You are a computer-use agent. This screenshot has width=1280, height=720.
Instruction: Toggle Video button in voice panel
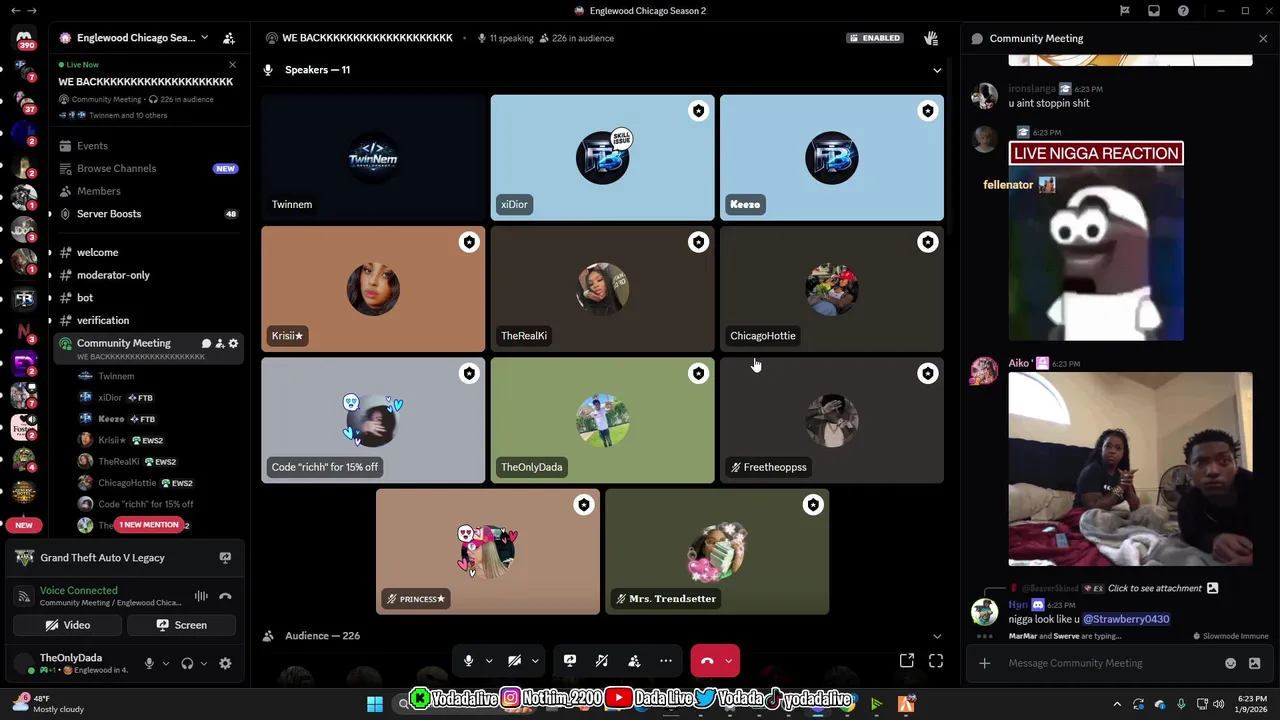click(68, 625)
